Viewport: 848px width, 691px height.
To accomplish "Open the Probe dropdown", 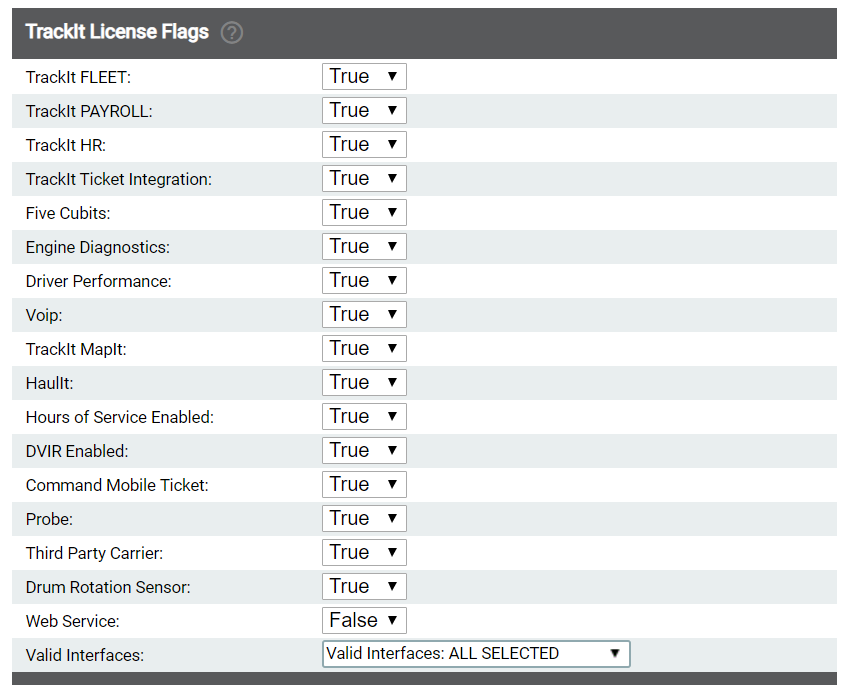I will click(364, 519).
